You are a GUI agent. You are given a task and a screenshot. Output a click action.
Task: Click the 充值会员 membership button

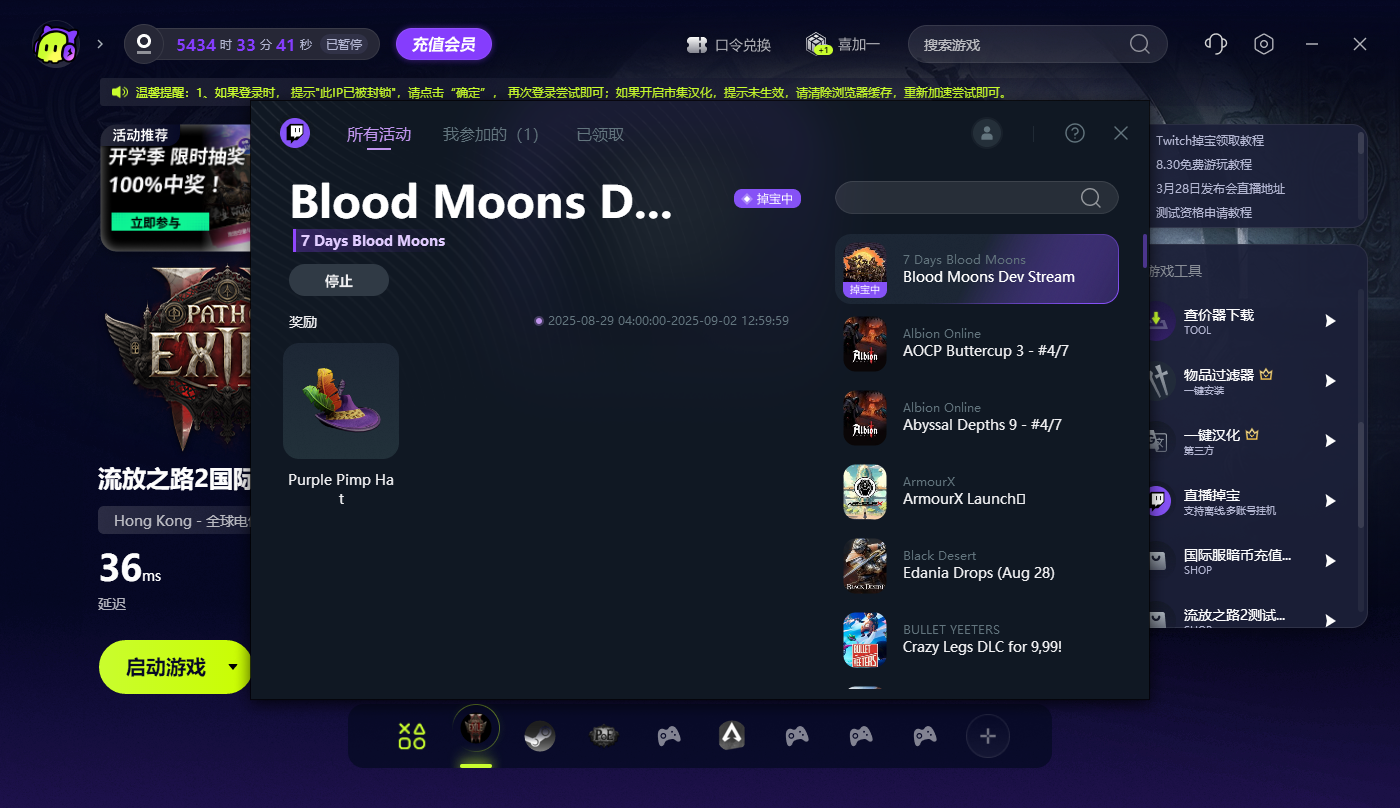coord(444,44)
